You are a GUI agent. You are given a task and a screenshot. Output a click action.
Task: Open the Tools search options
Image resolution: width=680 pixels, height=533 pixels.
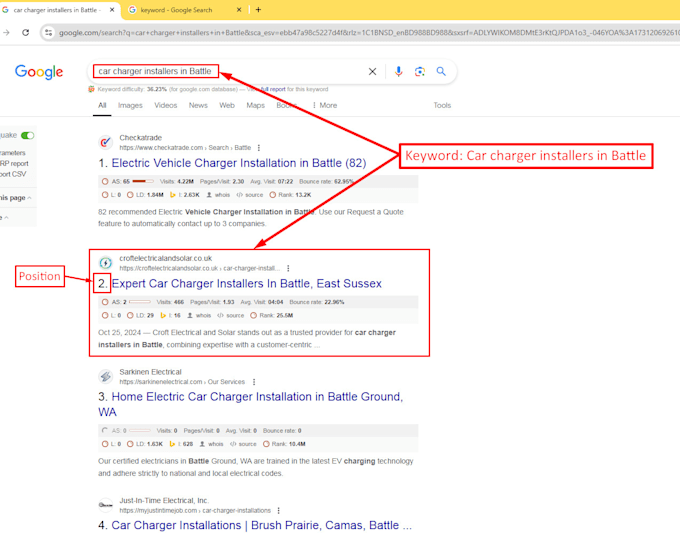pos(442,105)
